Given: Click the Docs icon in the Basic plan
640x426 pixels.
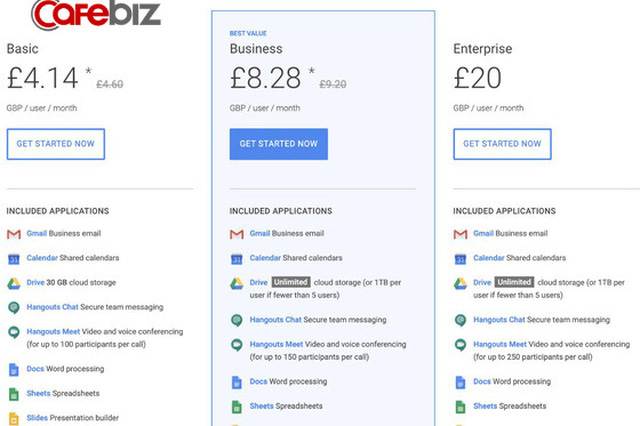Looking at the screenshot, I should tap(14, 369).
